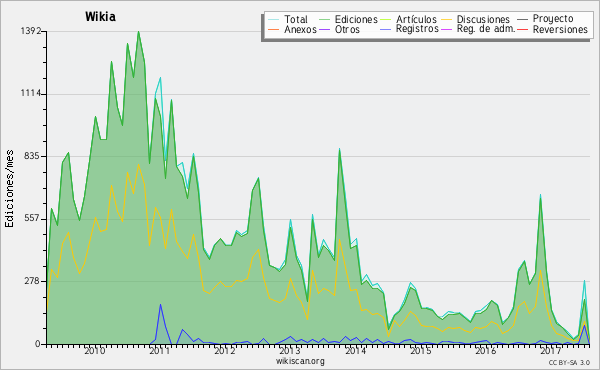
Task: Click the Proyecto legend label
Action: tap(553, 19)
